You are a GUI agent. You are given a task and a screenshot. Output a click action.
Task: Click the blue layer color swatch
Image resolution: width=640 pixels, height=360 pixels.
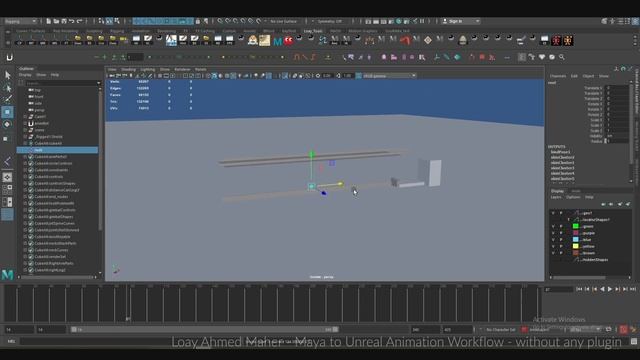click(576, 240)
